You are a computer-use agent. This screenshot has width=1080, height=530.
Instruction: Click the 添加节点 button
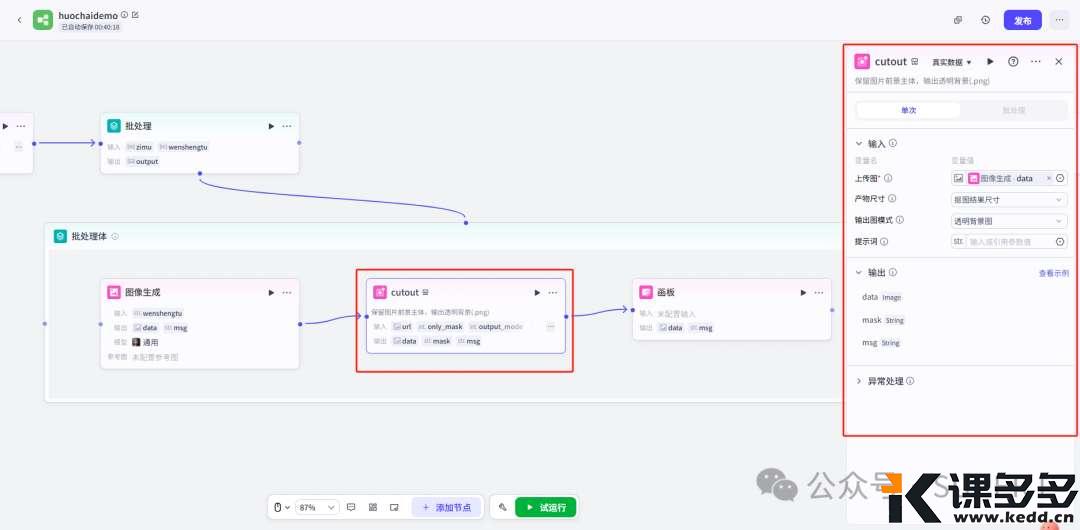click(x=448, y=507)
